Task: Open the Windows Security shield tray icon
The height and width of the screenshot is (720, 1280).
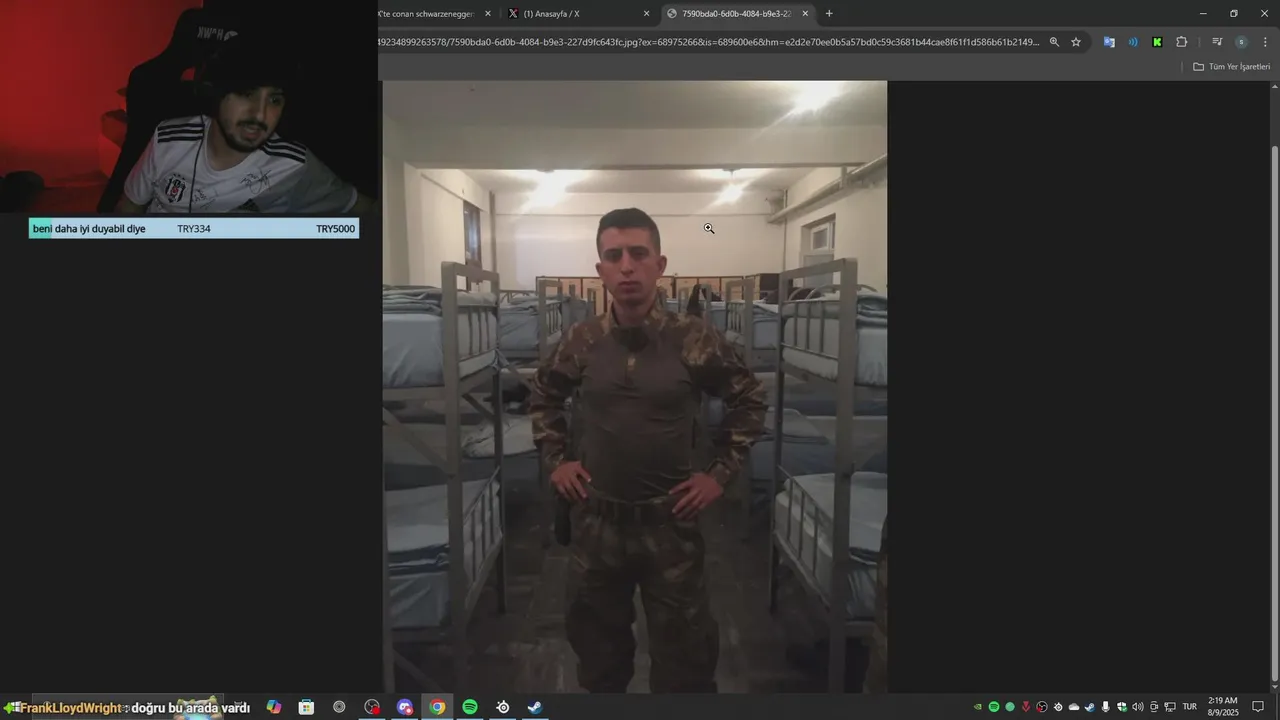Action: pyautogui.click(x=1122, y=707)
